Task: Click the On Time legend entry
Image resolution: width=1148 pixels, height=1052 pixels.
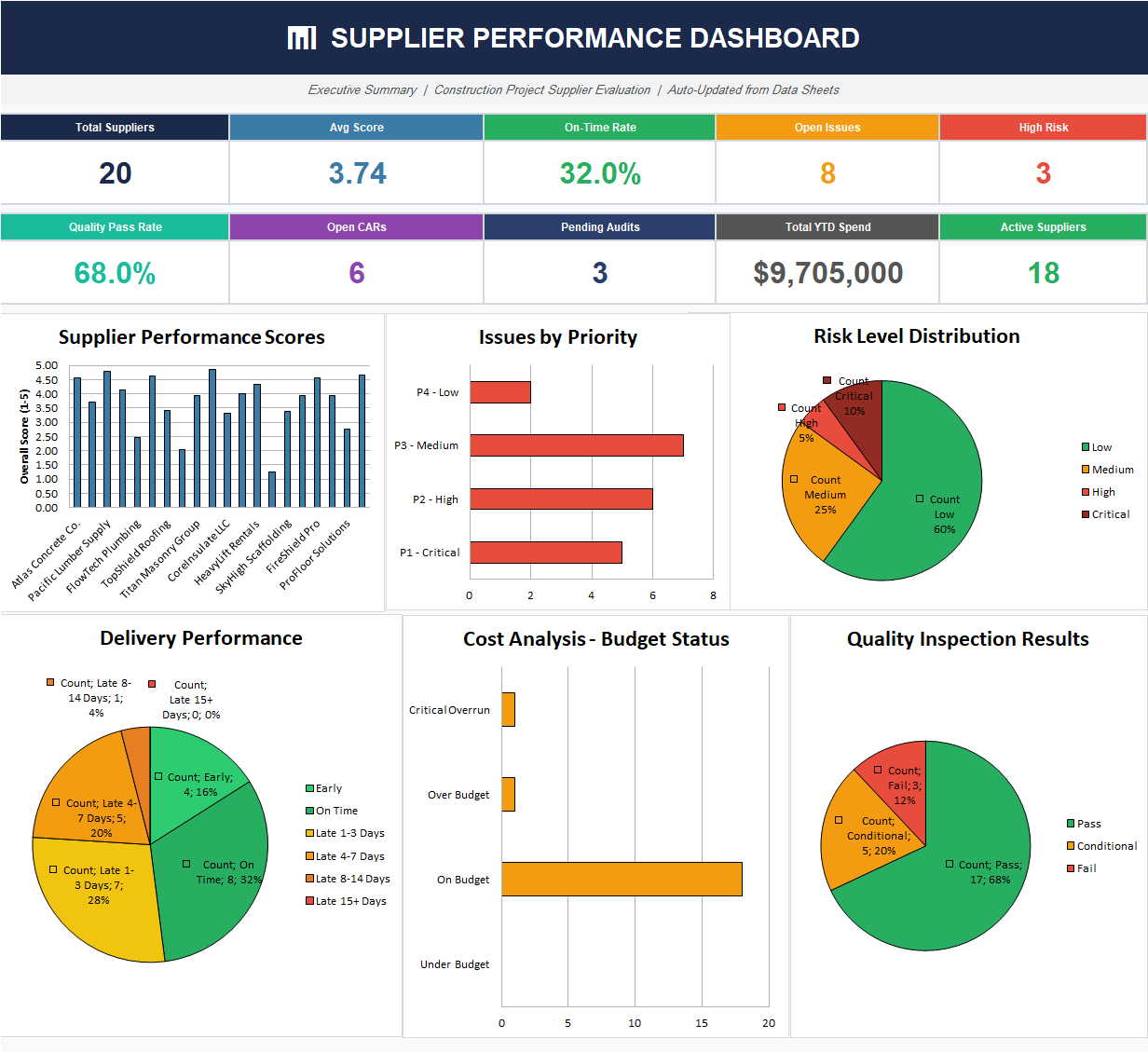Action: (332, 811)
